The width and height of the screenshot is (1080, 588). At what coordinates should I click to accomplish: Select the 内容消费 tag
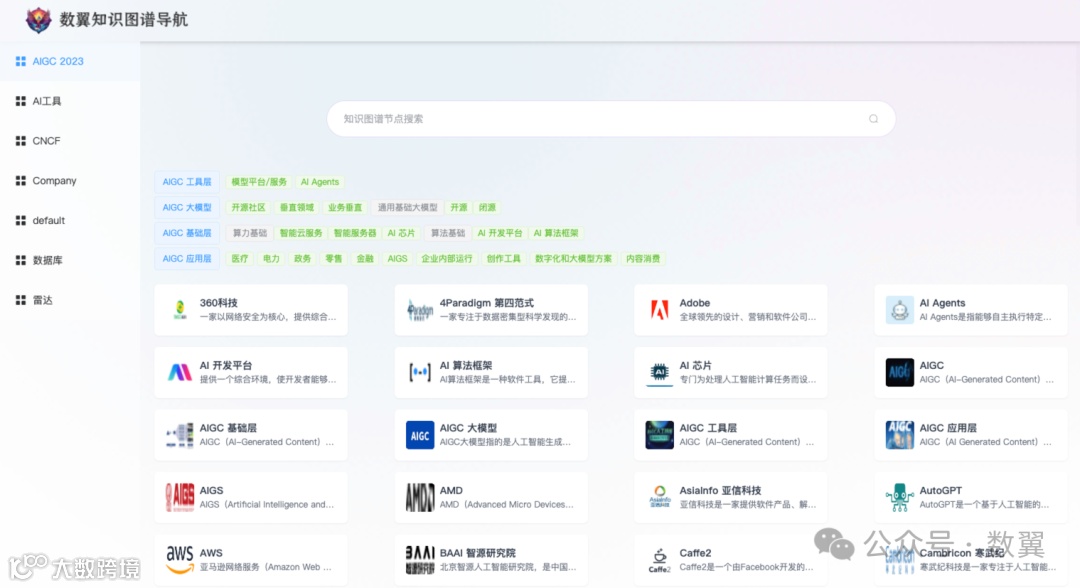click(x=643, y=259)
